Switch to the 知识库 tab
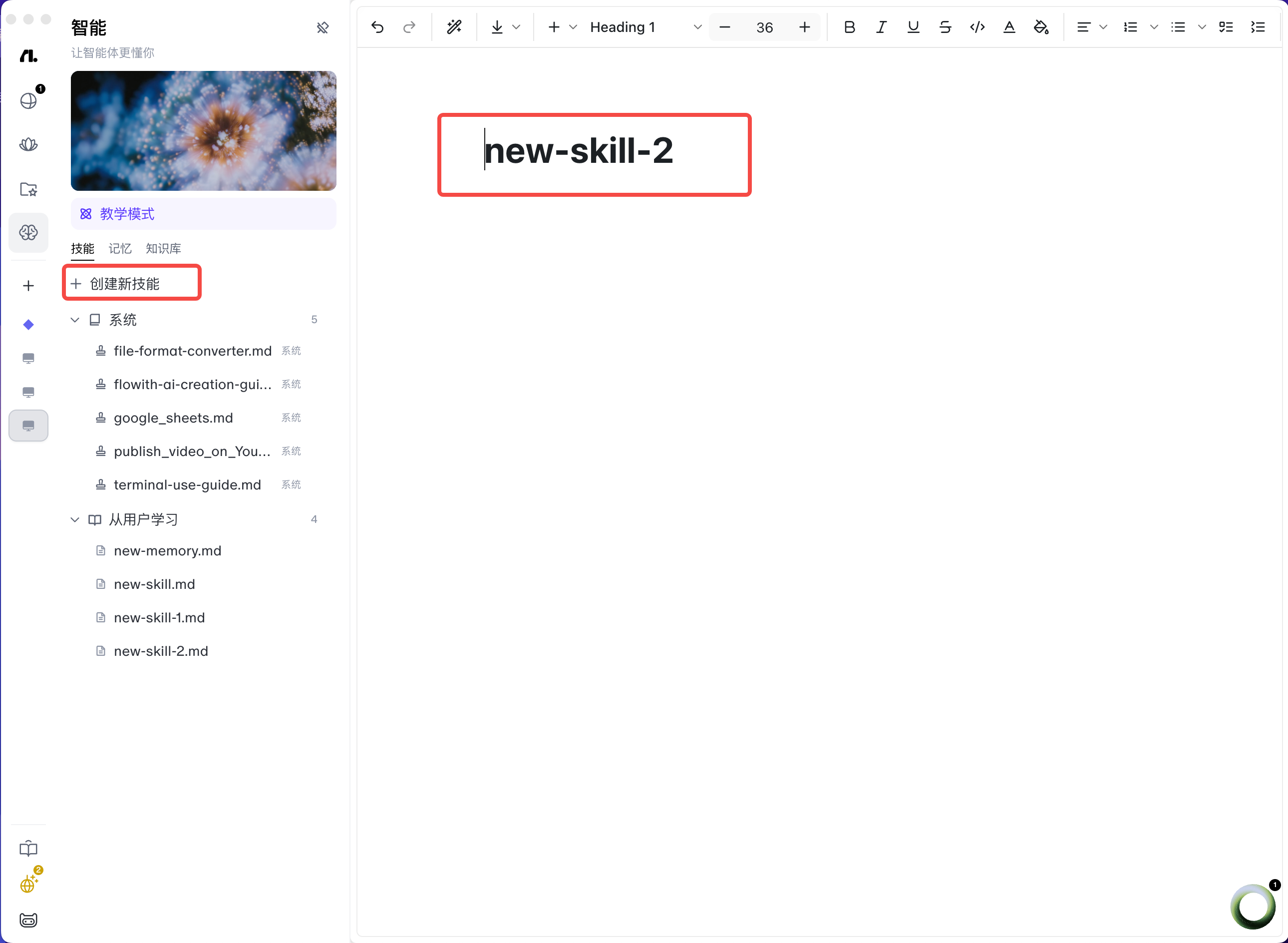This screenshot has height=943, width=1288. point(163,248)
